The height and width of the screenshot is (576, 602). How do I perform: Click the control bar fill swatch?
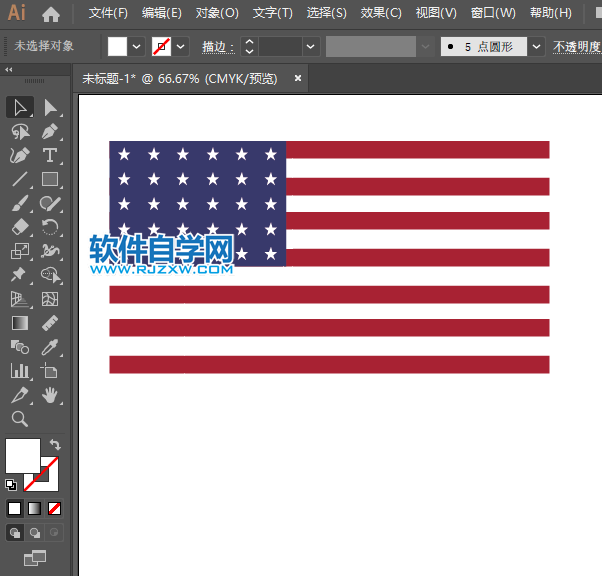point(117,47)
